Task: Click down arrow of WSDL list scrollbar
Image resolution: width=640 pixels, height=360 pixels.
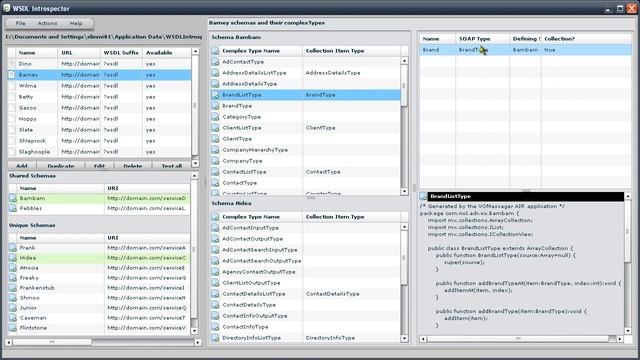Action: click(195, 163)
